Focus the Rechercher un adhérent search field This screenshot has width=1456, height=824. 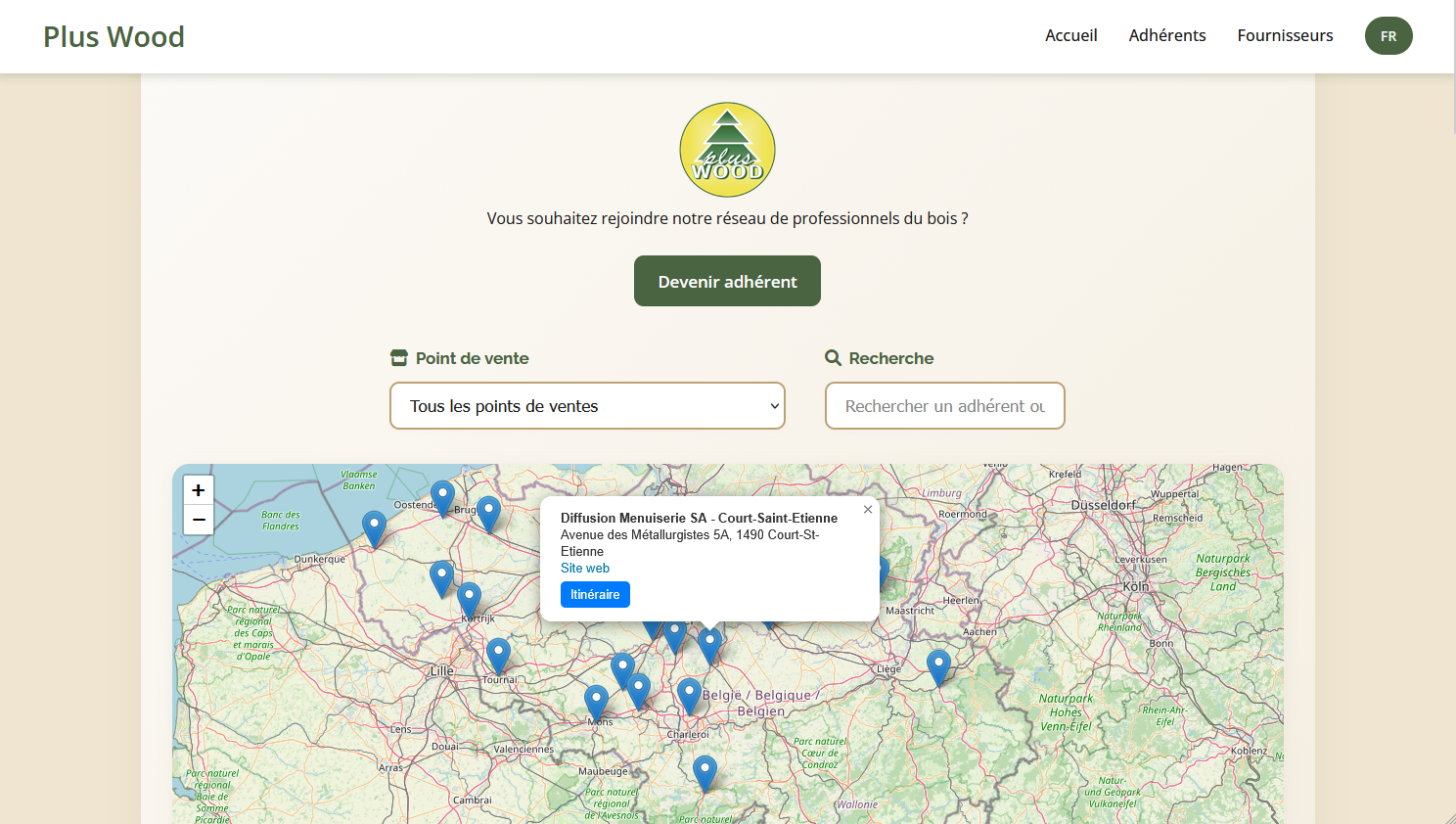(944, 406)
